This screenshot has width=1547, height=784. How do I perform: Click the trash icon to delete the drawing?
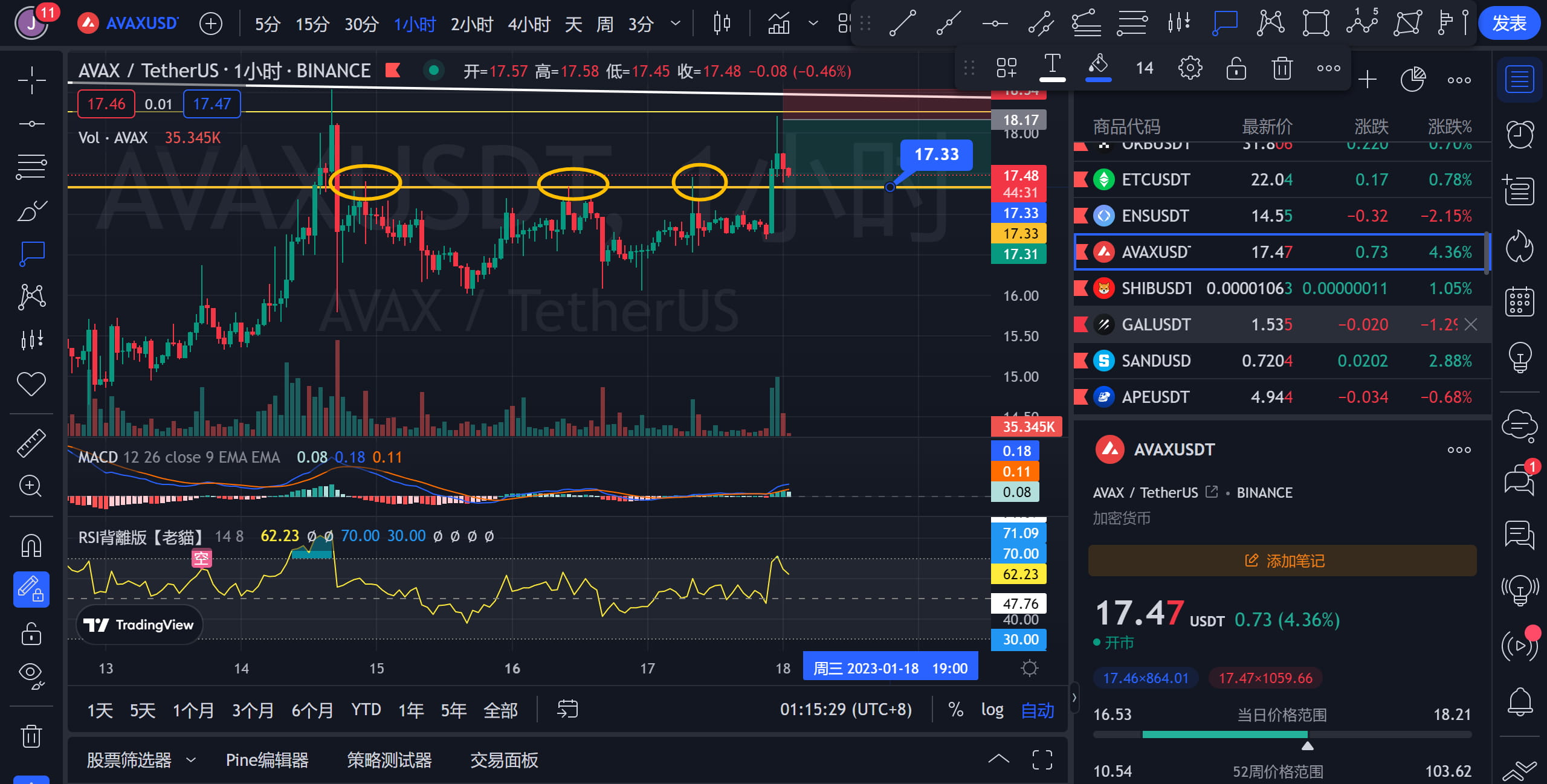click(x=1282, y=68)
